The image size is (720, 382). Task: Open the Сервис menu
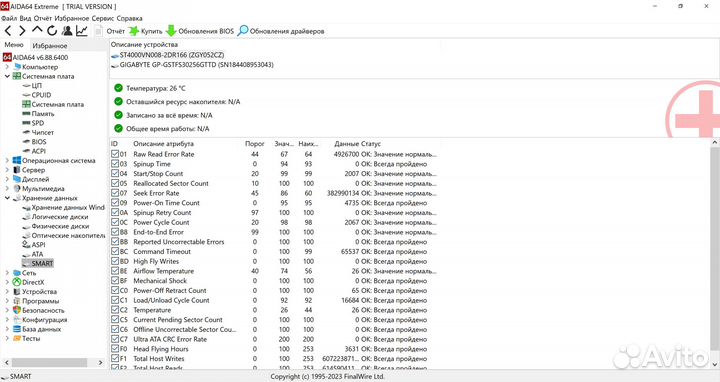pyautogui.click(x=103, y=18)
